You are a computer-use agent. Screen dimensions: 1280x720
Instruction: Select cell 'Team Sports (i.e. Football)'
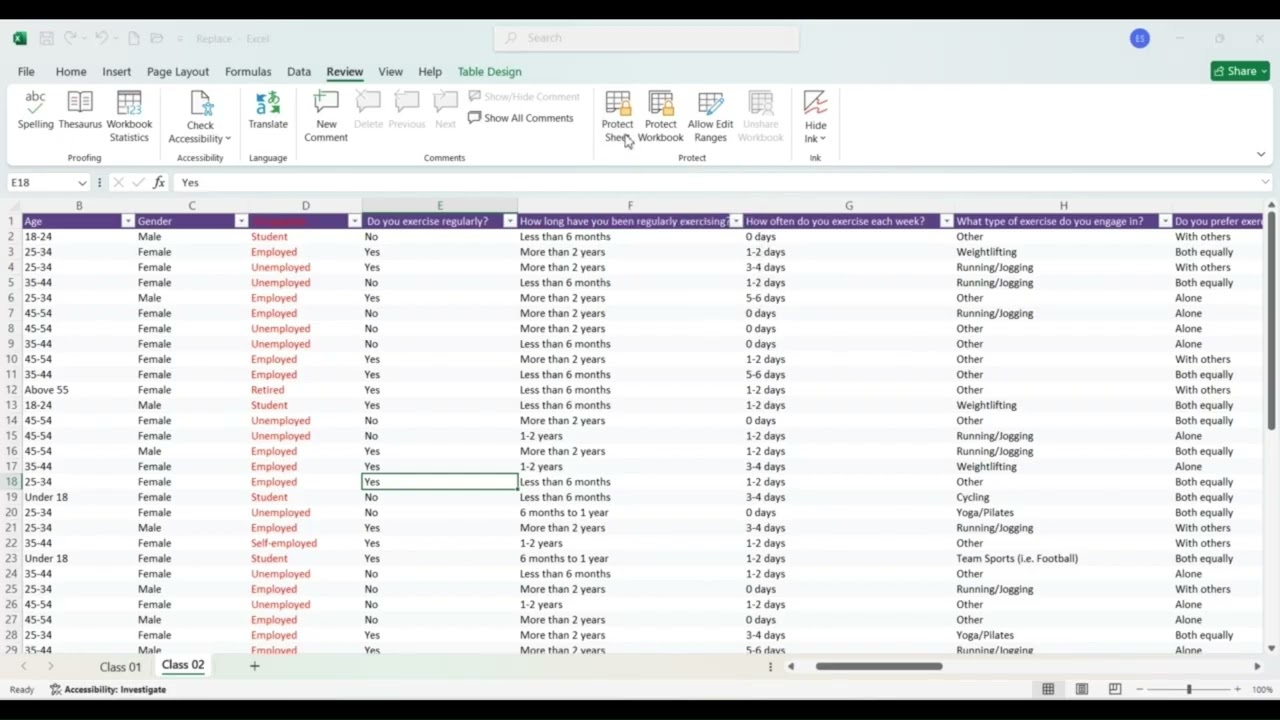(1063, 558)
